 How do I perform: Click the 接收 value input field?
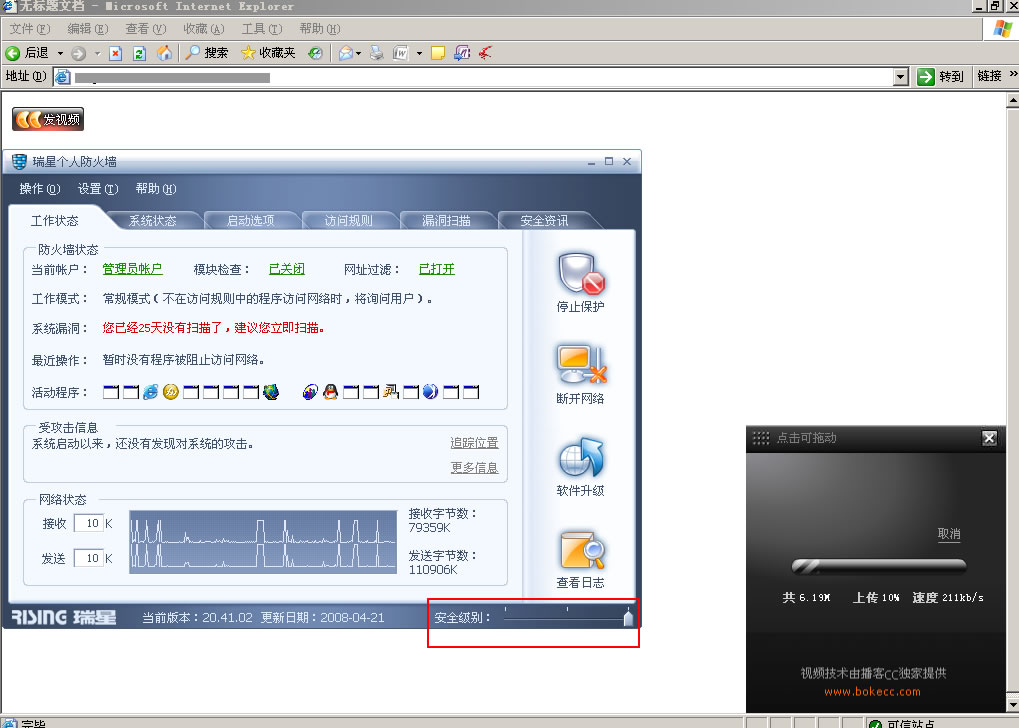pos(88,523)
